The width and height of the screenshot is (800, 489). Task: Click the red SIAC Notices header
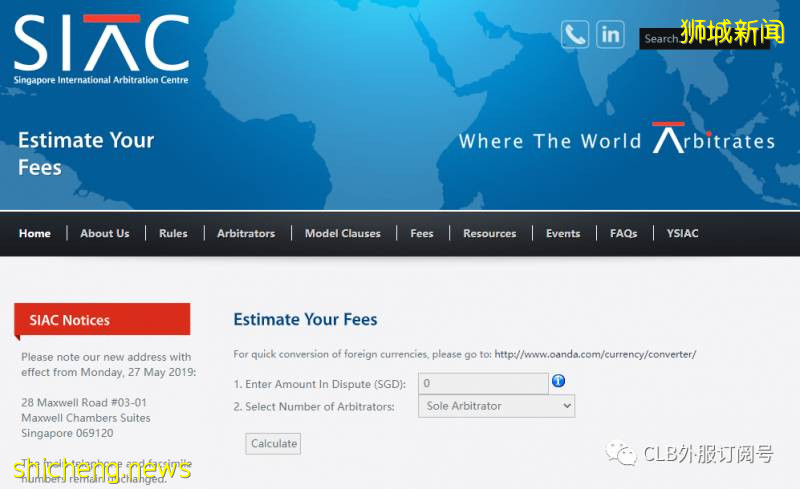[102, 320]
